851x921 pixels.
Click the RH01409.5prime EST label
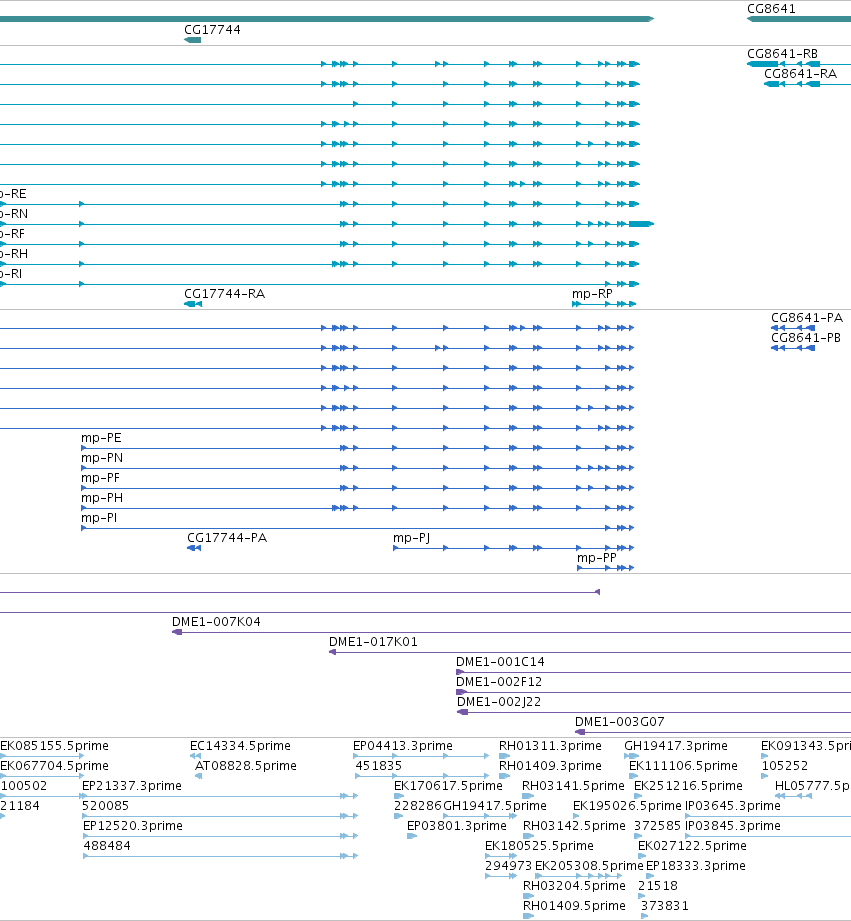coord(574,905)
